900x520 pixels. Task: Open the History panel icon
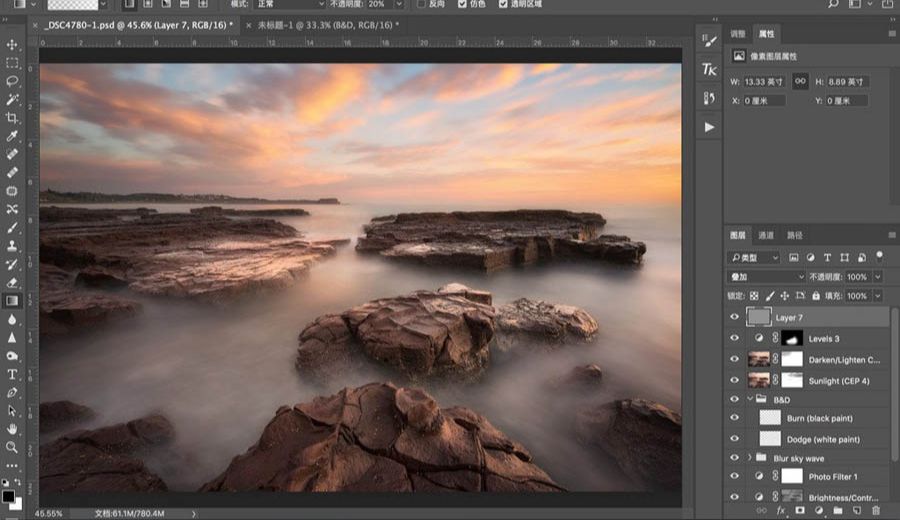click(x=709, y=98)
